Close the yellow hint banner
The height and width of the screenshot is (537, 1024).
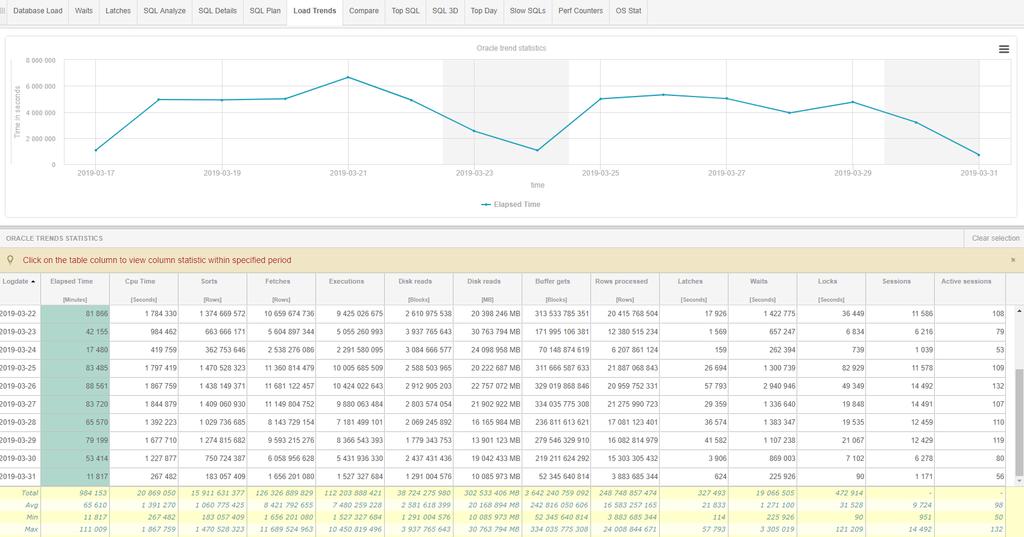1013,260
